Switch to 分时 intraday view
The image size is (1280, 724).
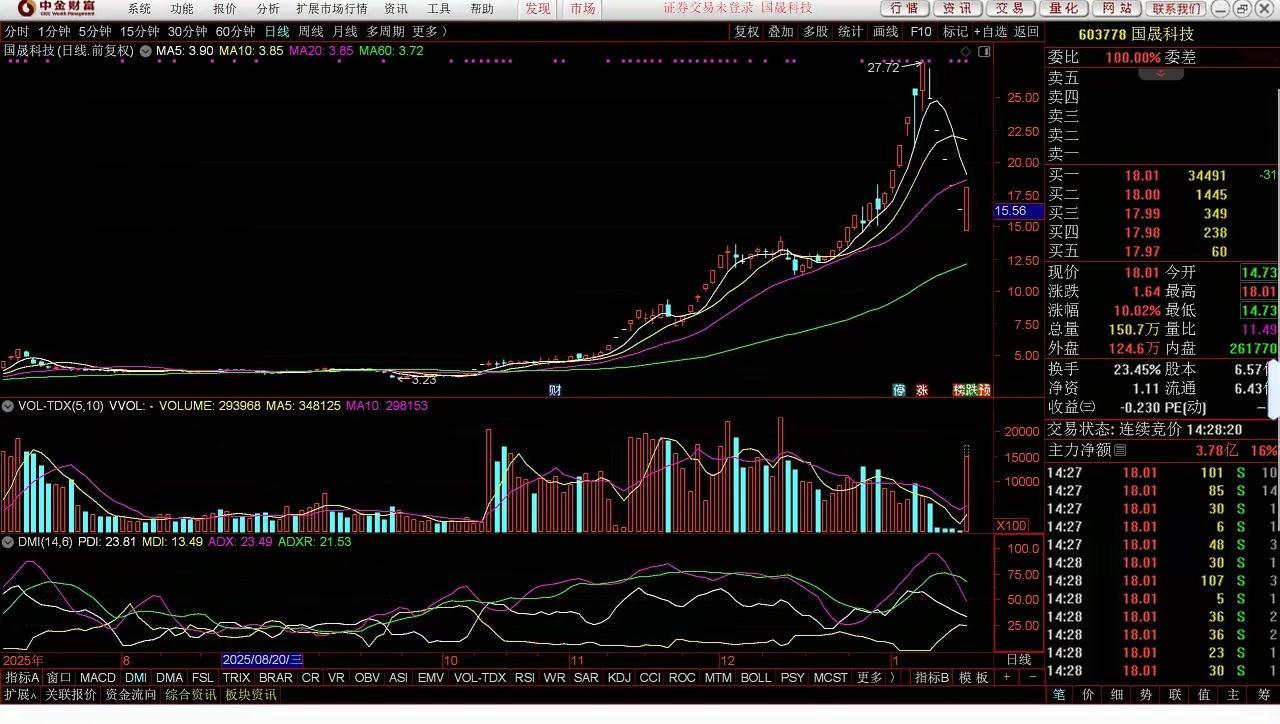(16, 31)
